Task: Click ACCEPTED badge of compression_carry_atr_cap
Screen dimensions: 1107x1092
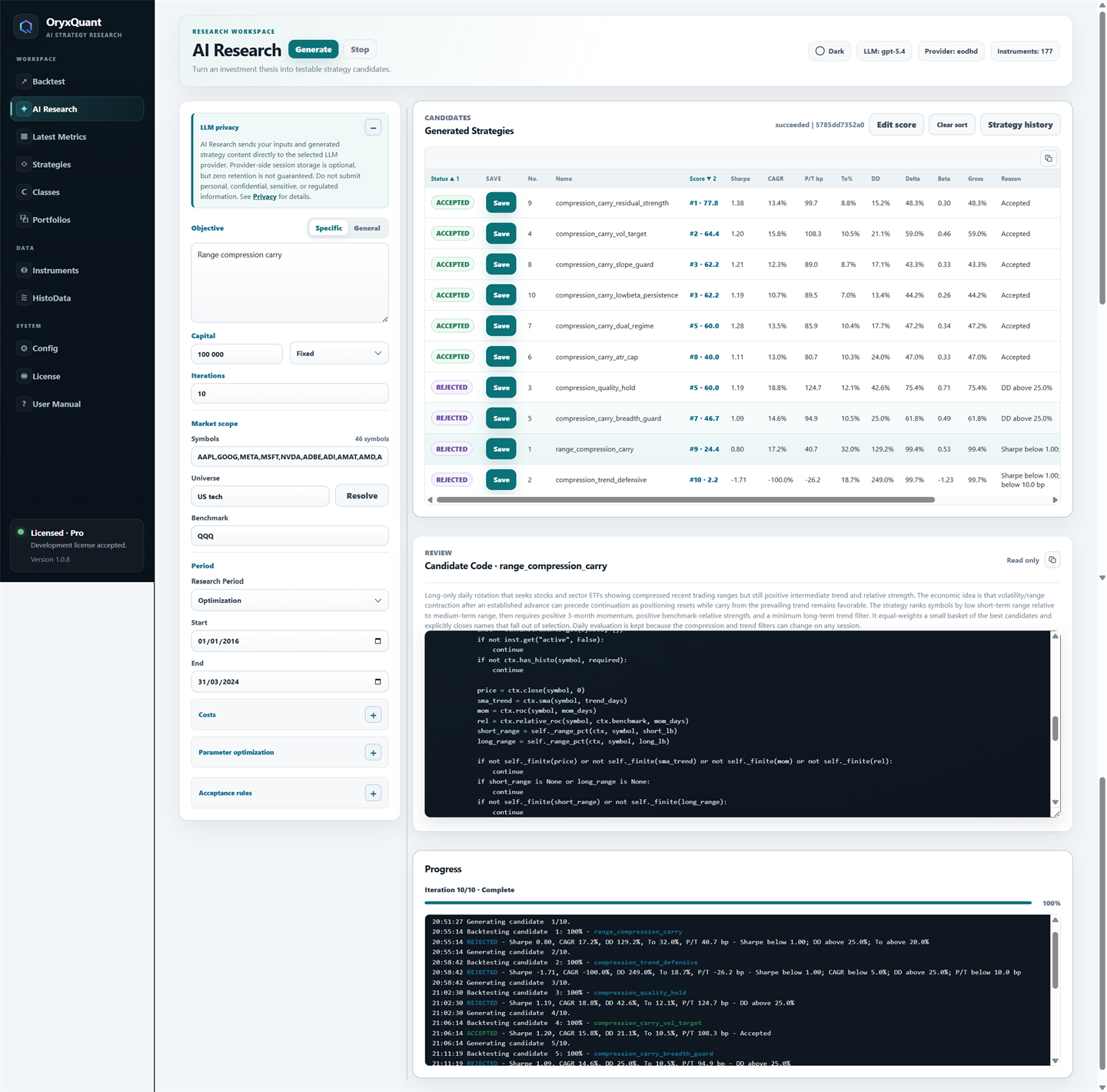Action: pyautogui.click(x=452, y=357)
